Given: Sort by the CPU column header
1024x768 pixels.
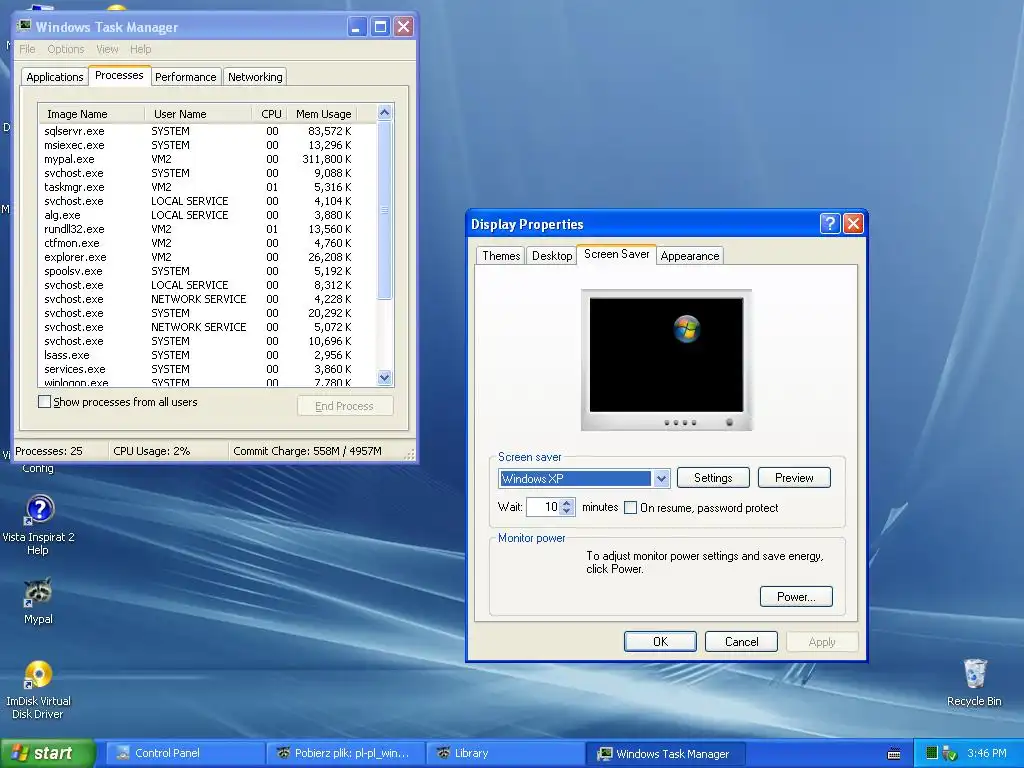Looking at the screenshot, I should (270, 114).
